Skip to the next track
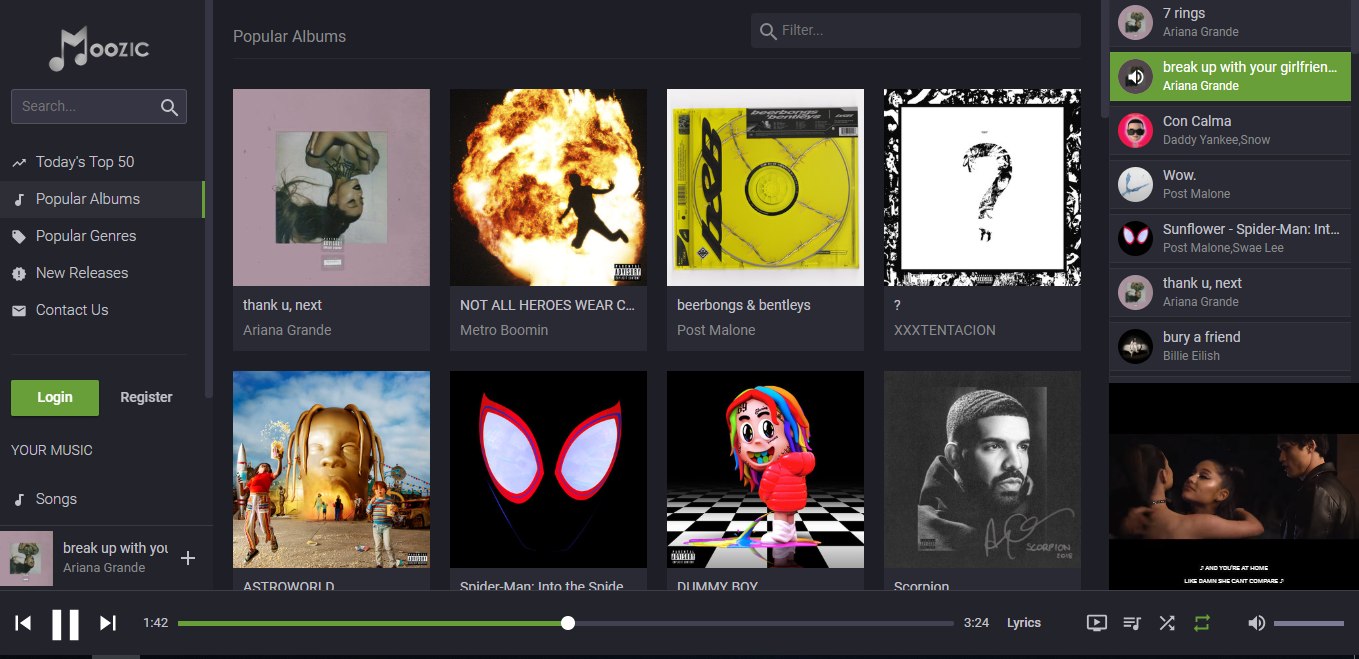The image size is (1359, 659). click(107, 623)
